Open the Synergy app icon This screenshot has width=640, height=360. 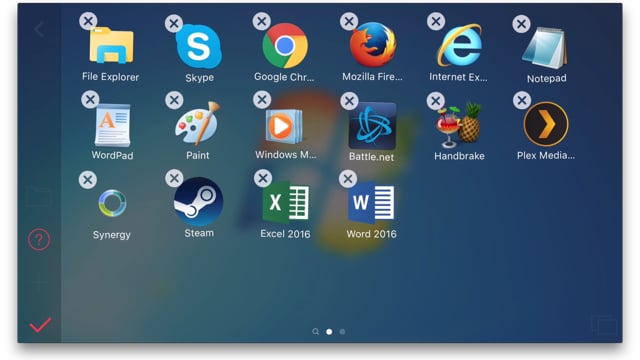click(x=112, y=203)
